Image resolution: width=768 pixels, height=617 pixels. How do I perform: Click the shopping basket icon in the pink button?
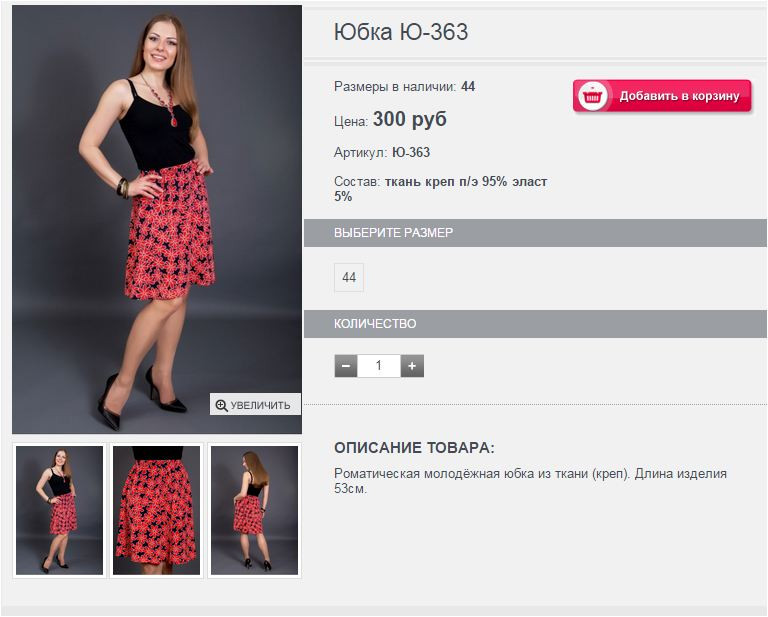(593, 96)
